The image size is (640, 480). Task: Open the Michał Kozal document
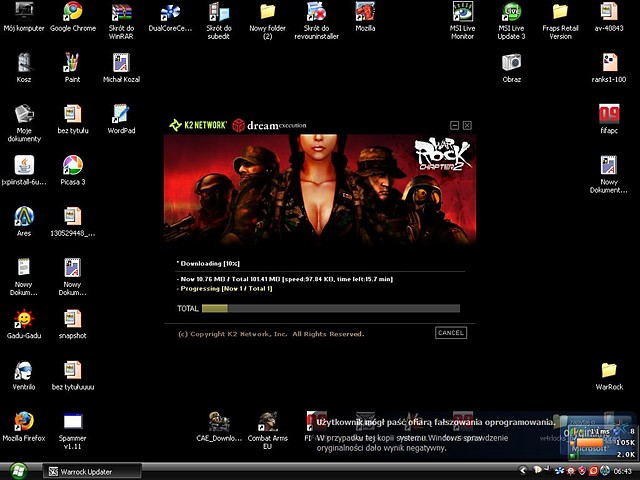pyautogui.click(x=121, y=68)
